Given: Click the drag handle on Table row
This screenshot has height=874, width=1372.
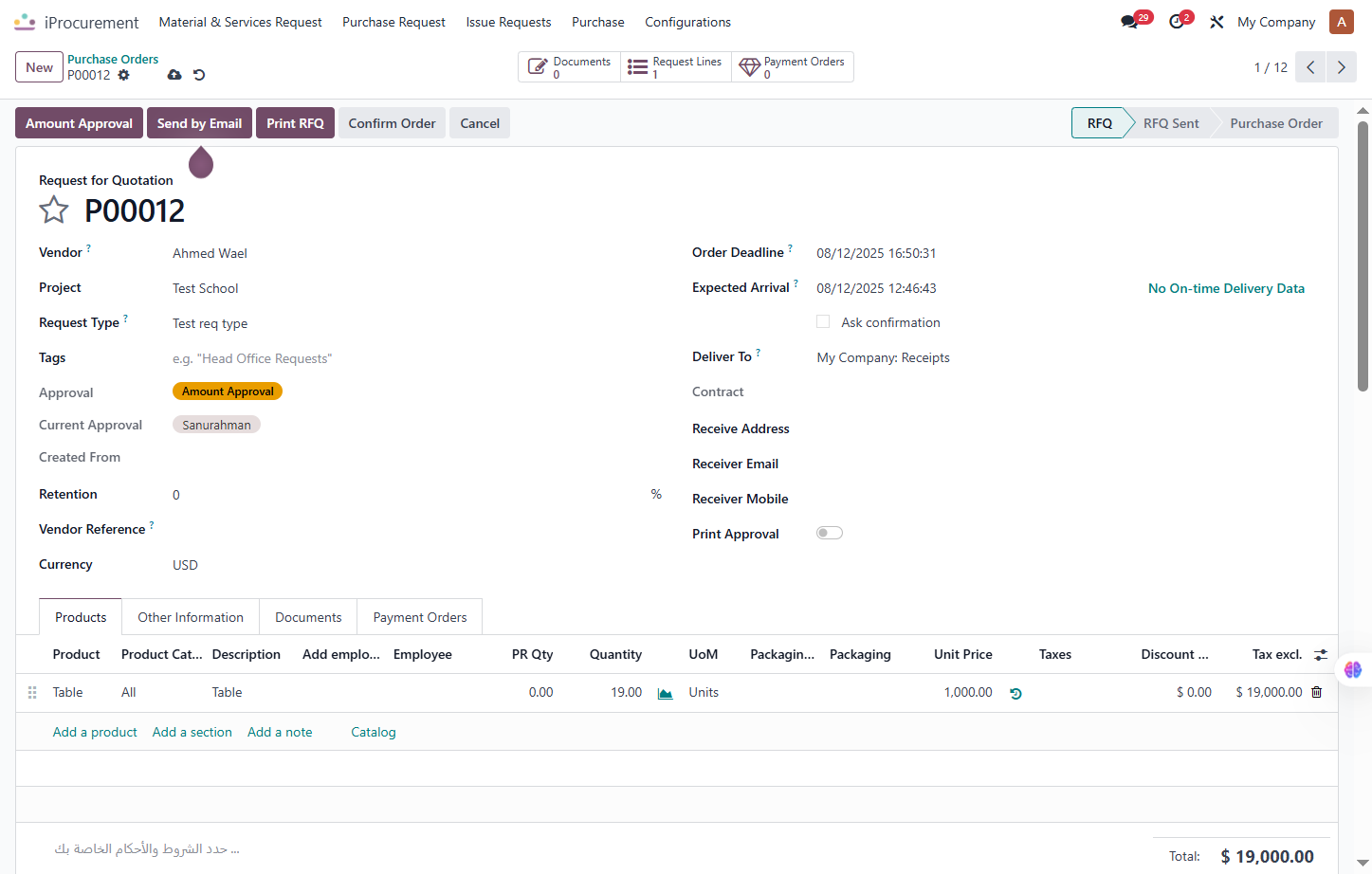Looking at the screenshot, I should (x=32, y=693).
